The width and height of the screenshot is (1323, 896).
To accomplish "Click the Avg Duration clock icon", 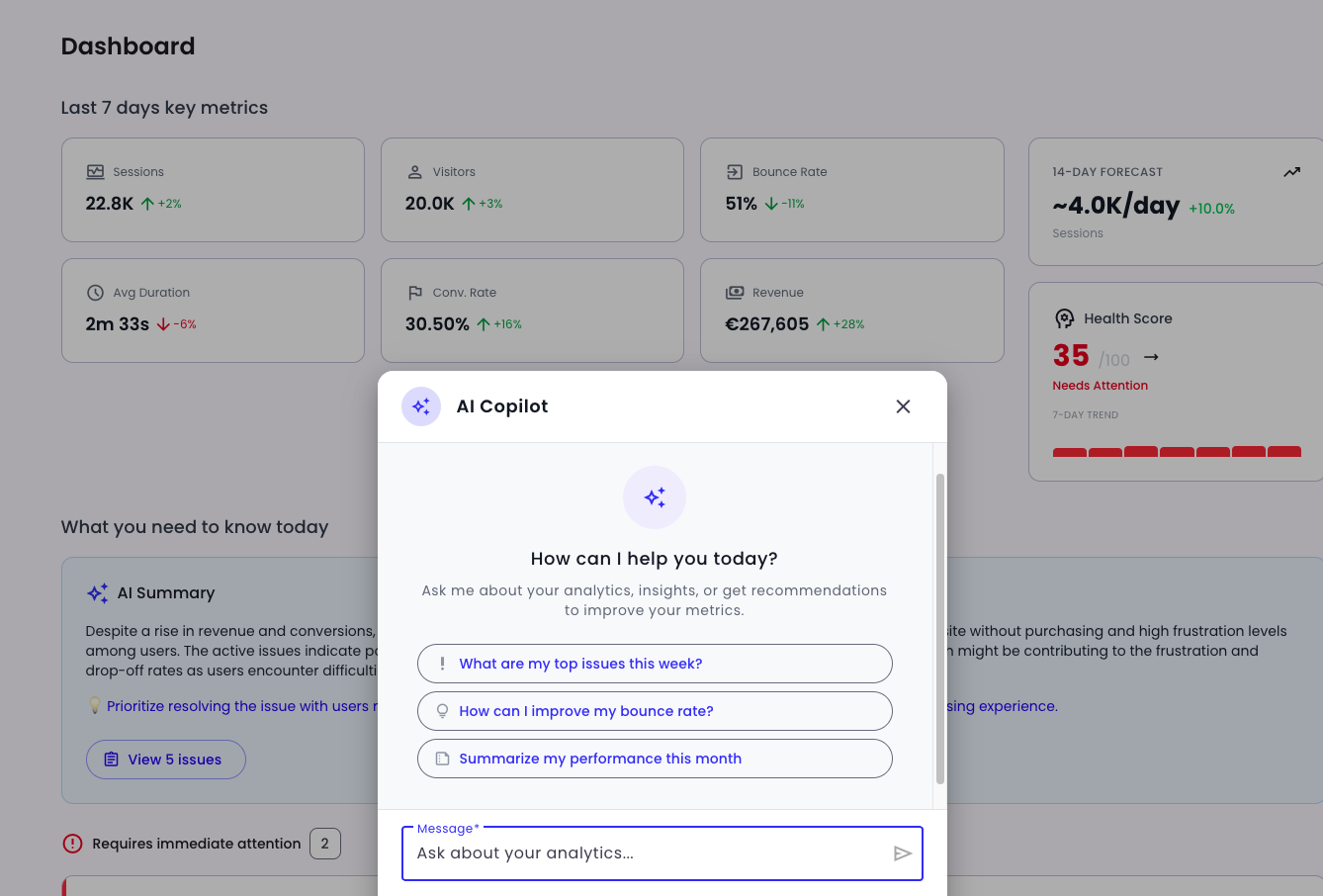I will [95, 293].
